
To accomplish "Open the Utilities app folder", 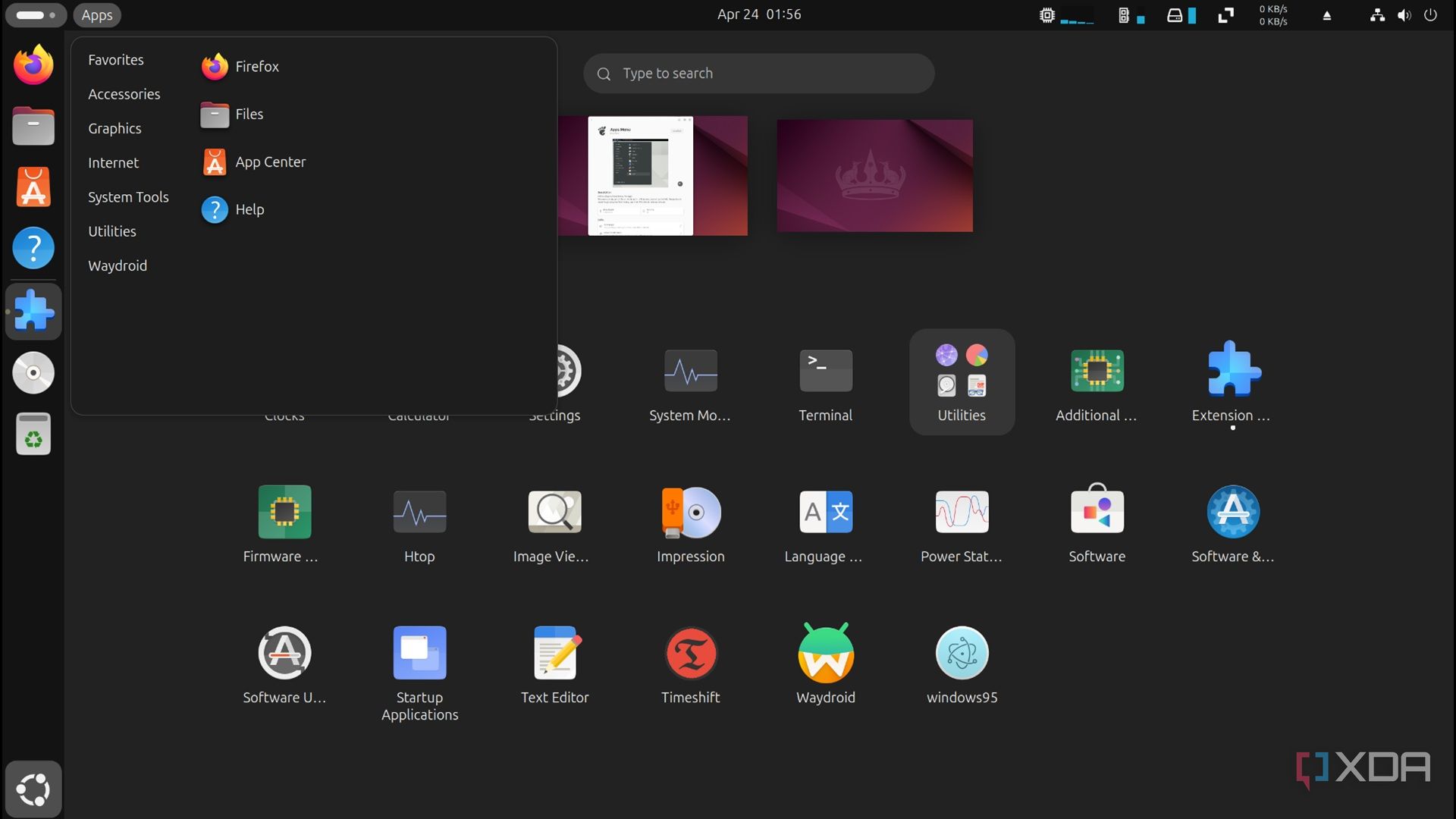I will (962, 383).
